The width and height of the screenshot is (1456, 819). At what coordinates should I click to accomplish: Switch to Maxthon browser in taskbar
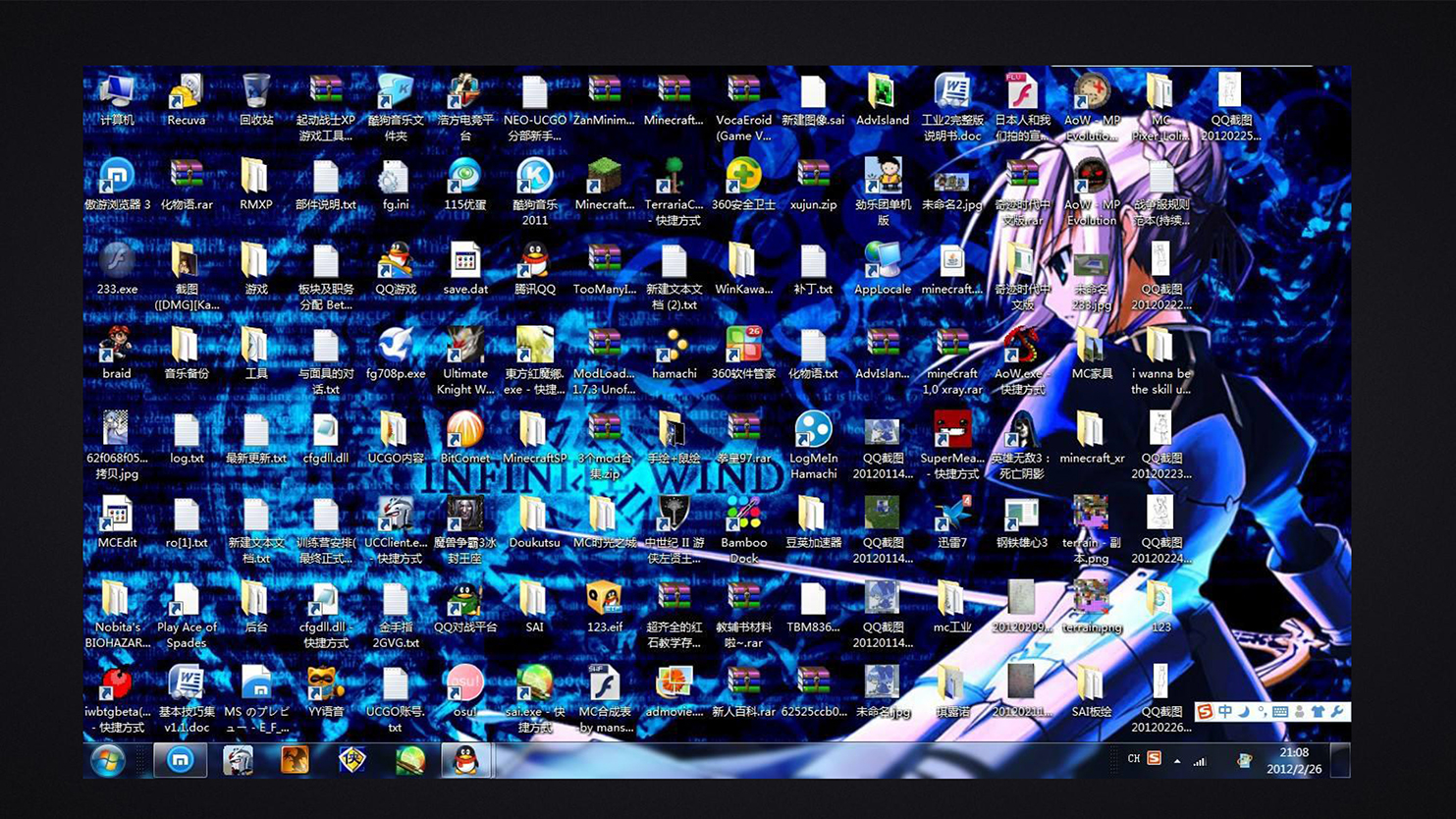click(x=180, y=760)
